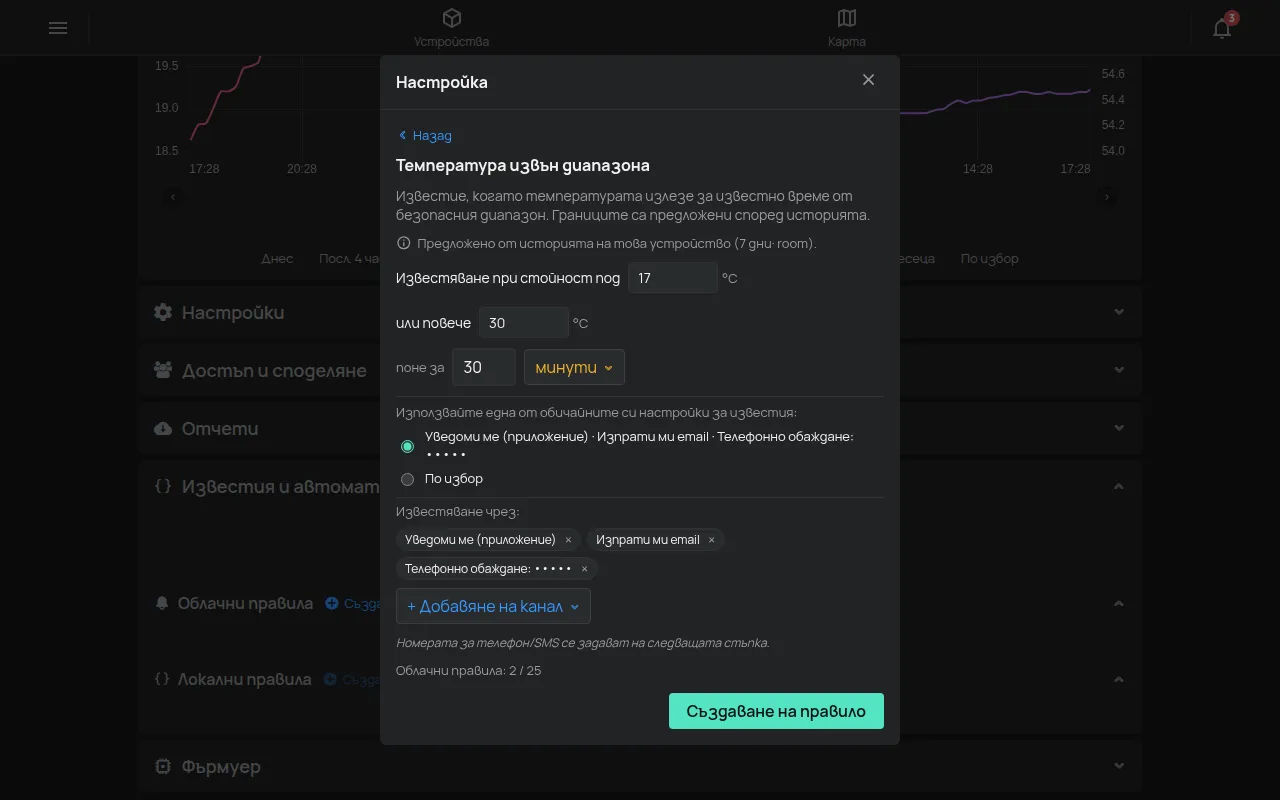This screenshot has width=1280, height=800.
Task: Click the Облачни правила: 2 / 25 text
Action: click(x=469, y=670)
